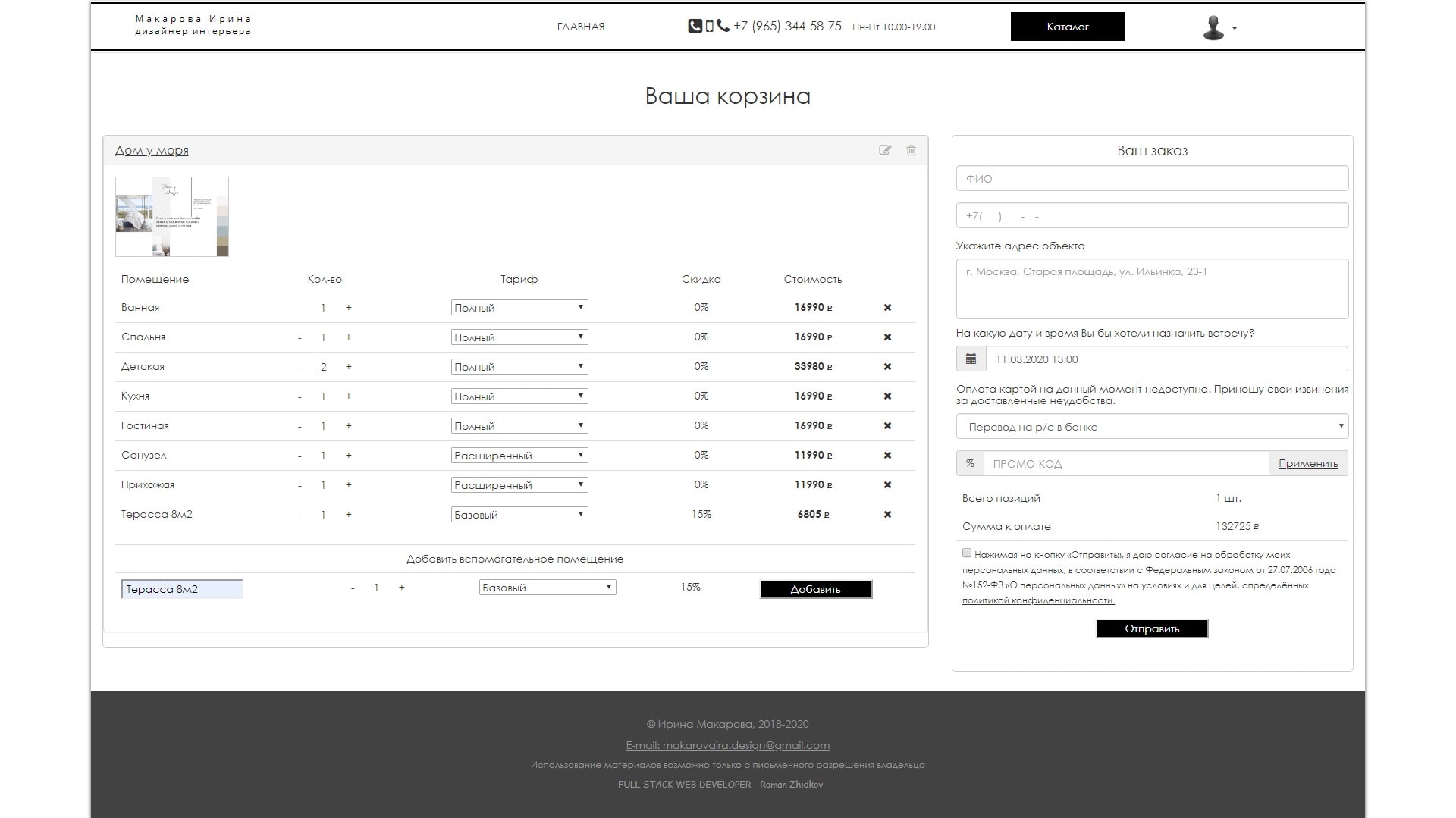Open the Дом у моря project thumbnail

(x=172, y=217)
